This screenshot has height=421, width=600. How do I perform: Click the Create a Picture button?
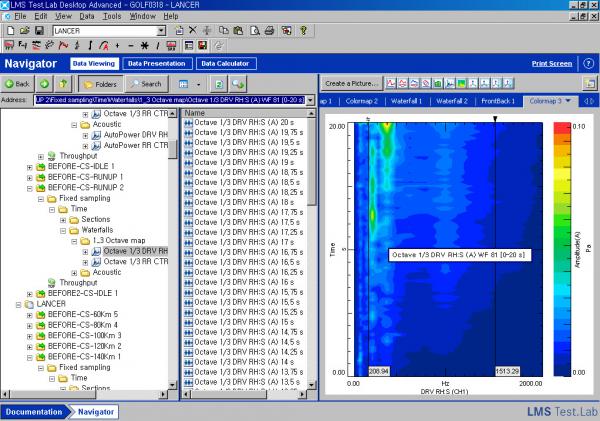351,83
